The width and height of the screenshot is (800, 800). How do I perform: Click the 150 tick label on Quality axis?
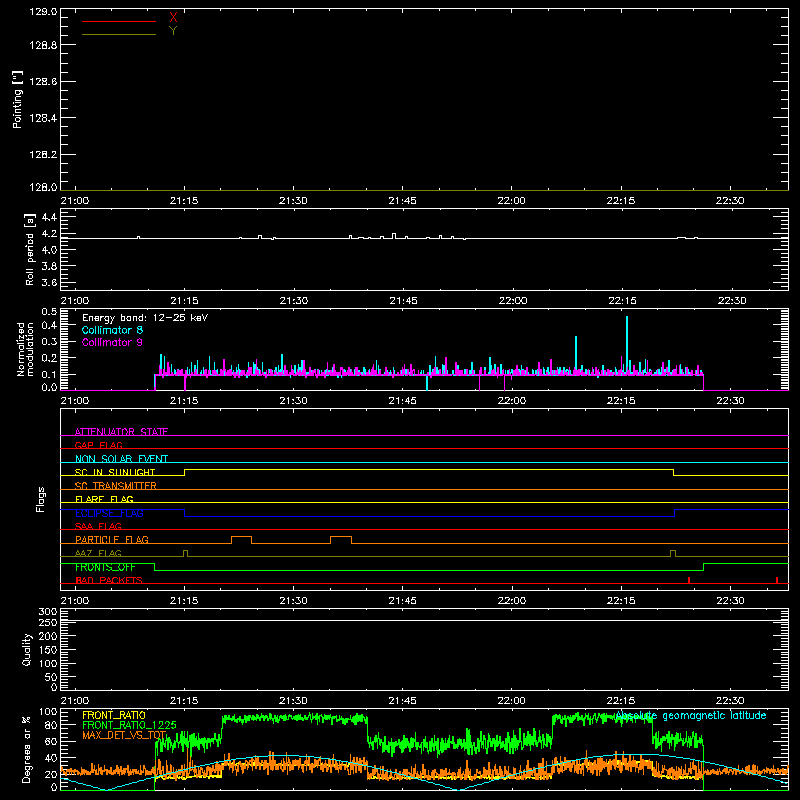click(48, 650)
